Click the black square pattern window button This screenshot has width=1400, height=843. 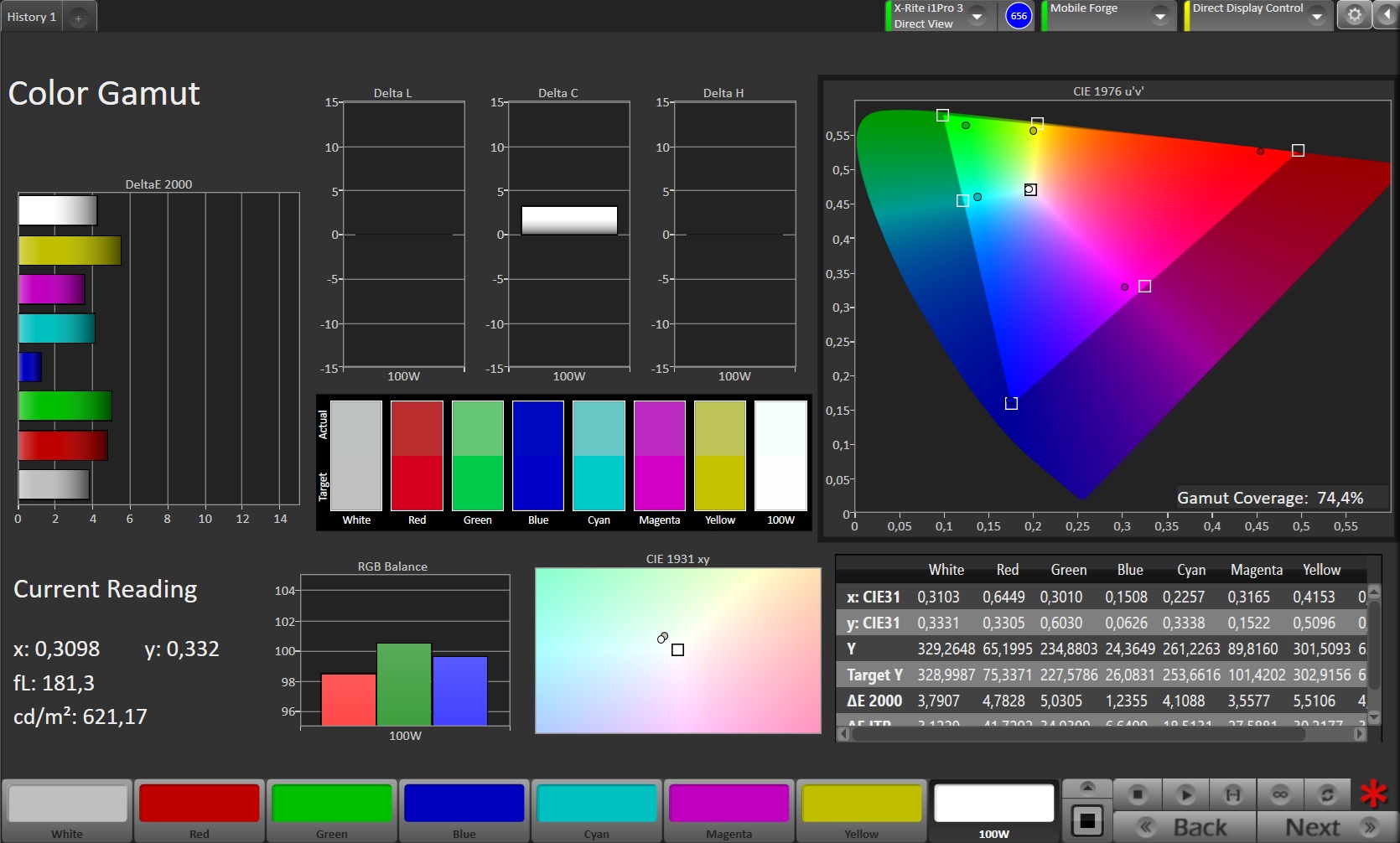tap(1087, 821)
